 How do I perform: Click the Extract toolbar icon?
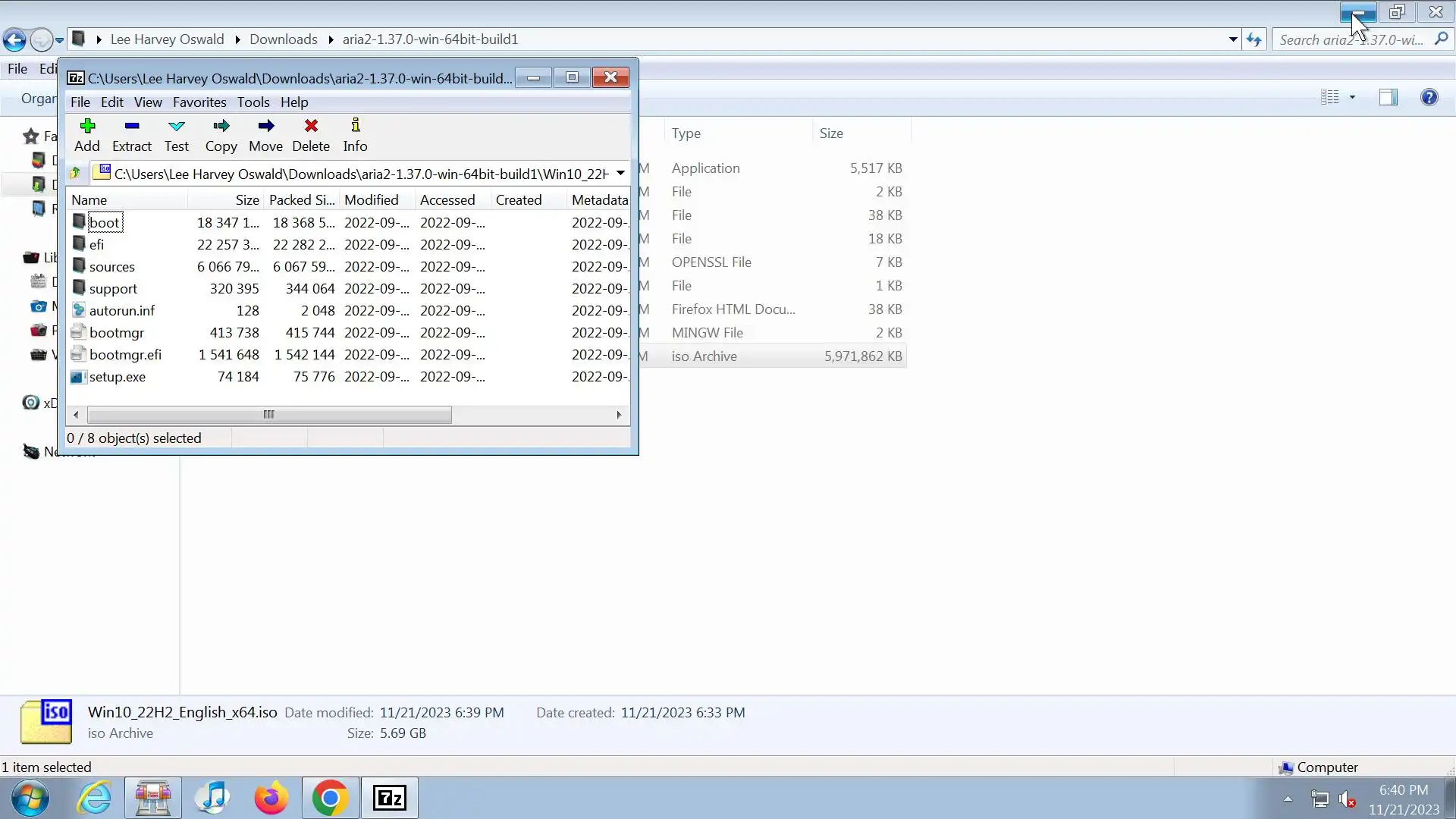131,134
